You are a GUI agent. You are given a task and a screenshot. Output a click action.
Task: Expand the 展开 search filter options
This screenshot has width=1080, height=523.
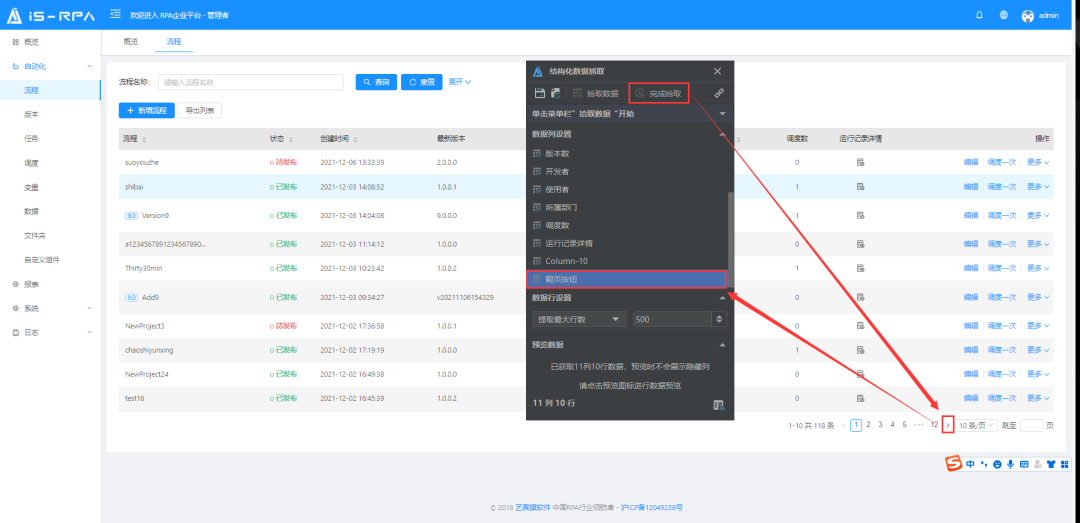[x=459, y=82]
